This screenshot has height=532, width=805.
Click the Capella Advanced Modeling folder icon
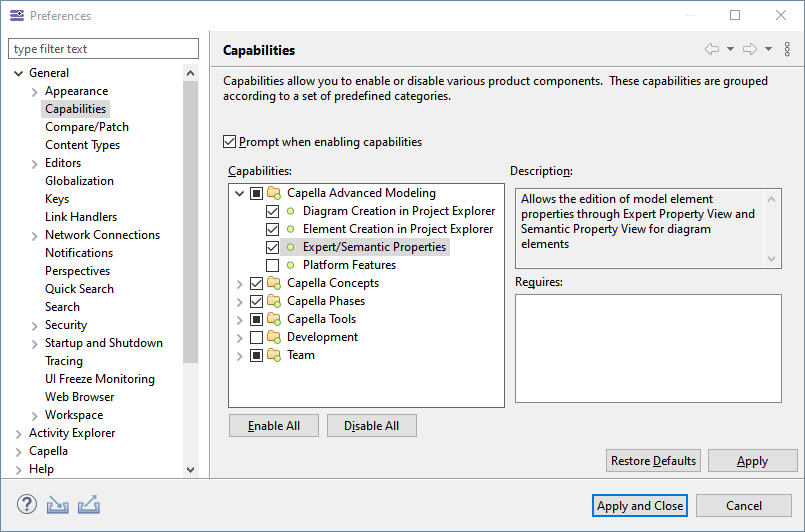(274, 194)
